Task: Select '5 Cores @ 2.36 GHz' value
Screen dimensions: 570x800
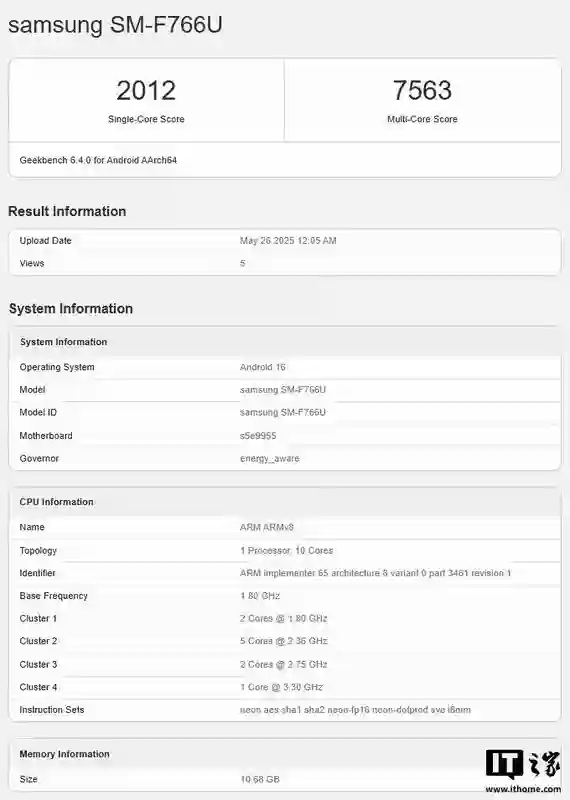Action: [x=283, y=641]
